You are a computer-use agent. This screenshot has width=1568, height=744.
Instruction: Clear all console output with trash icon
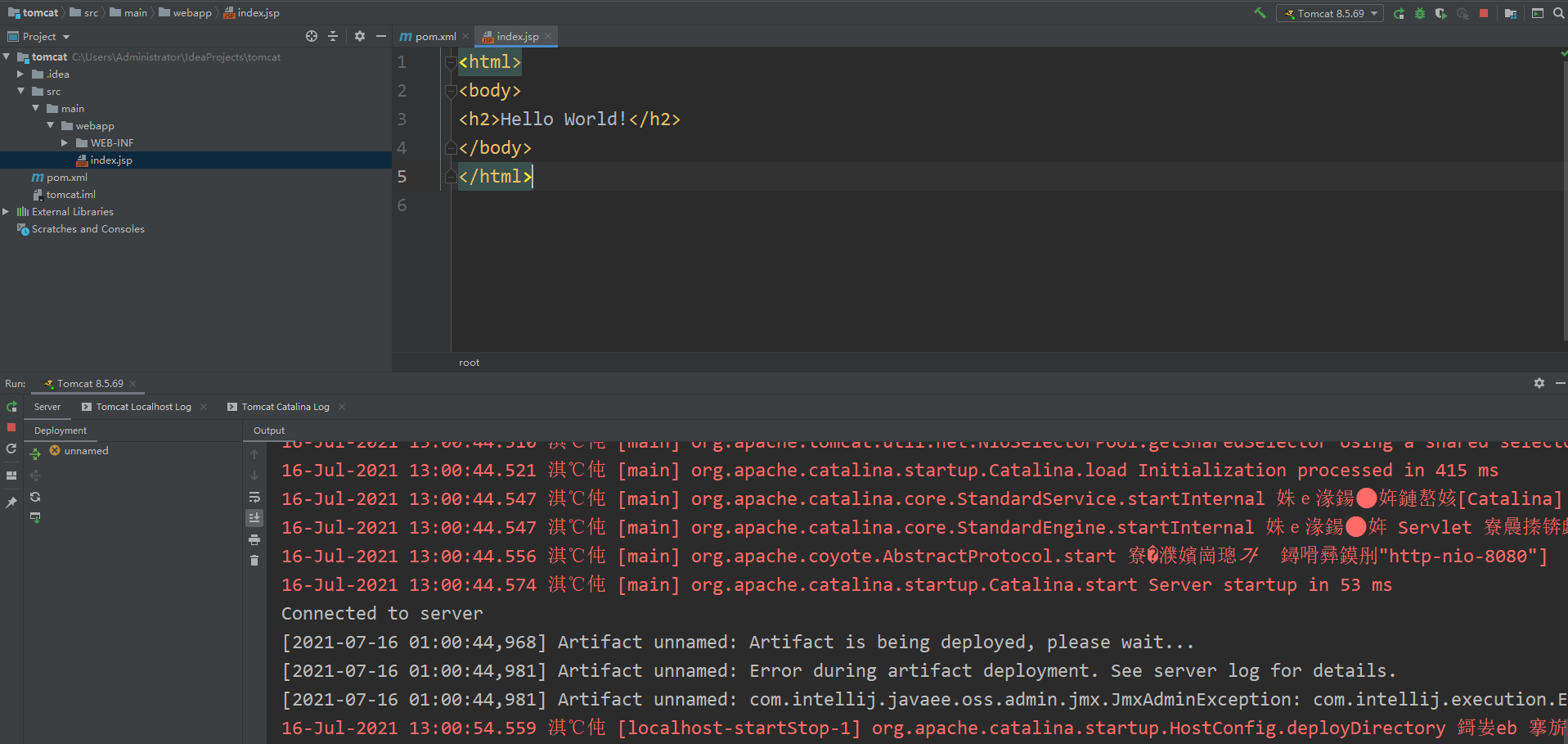coord(254,560)
